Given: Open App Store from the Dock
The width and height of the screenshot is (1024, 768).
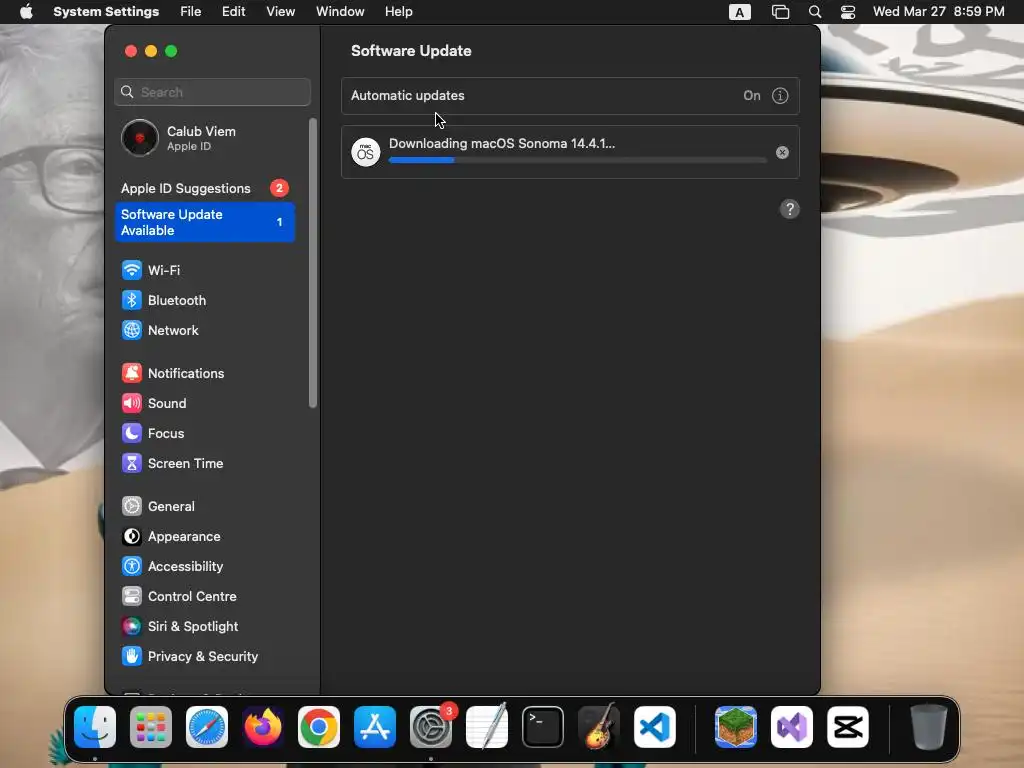Looking at the screenshot, I should (375, 727).
